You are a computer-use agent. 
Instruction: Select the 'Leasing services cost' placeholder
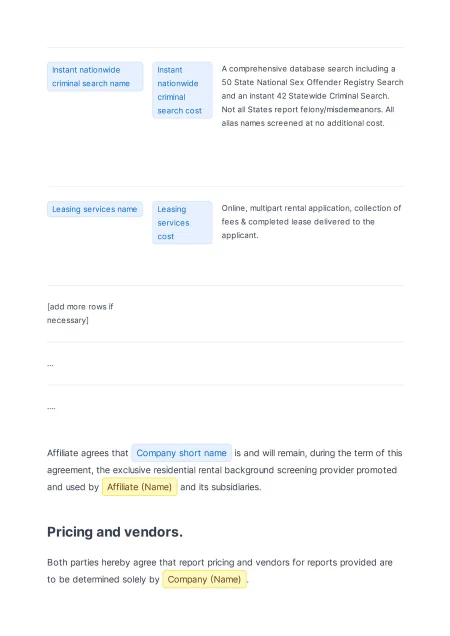182,223
